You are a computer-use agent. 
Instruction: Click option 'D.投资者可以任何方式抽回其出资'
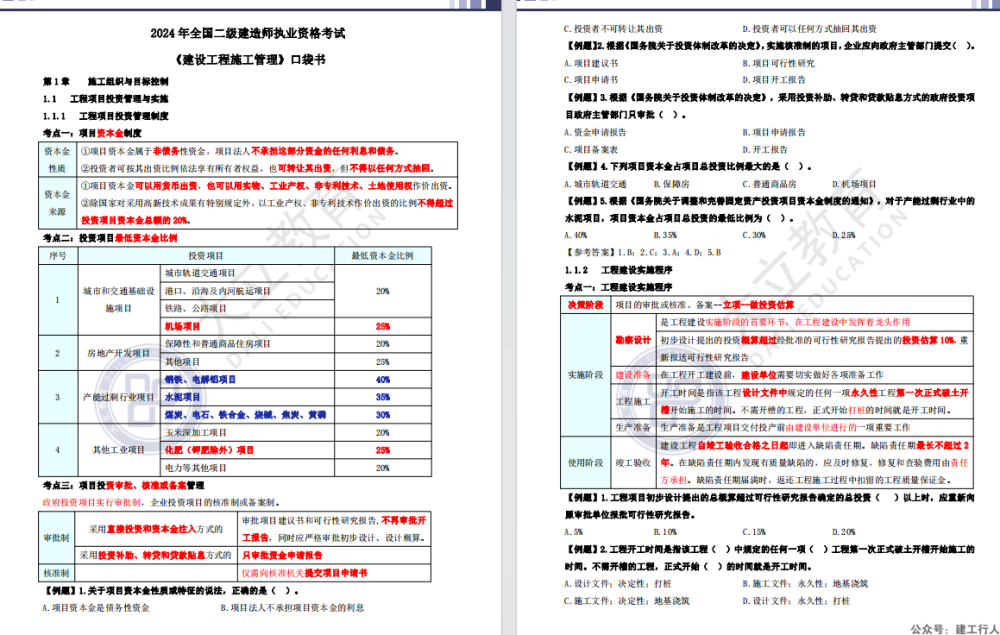pos(809,29)
